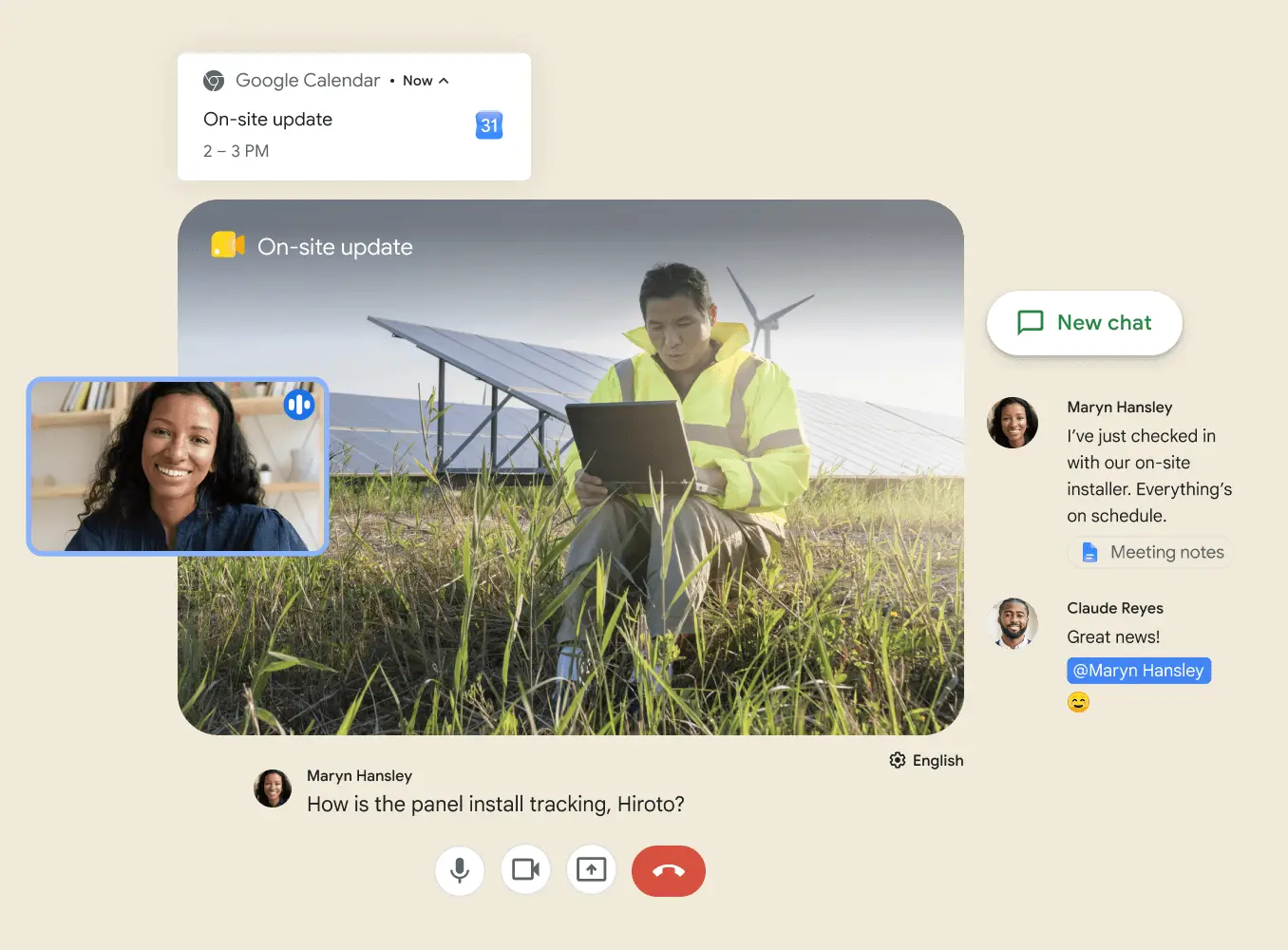Click Maryn's message about on-site installer
1288x950 pixels.
click(1149, 476)
